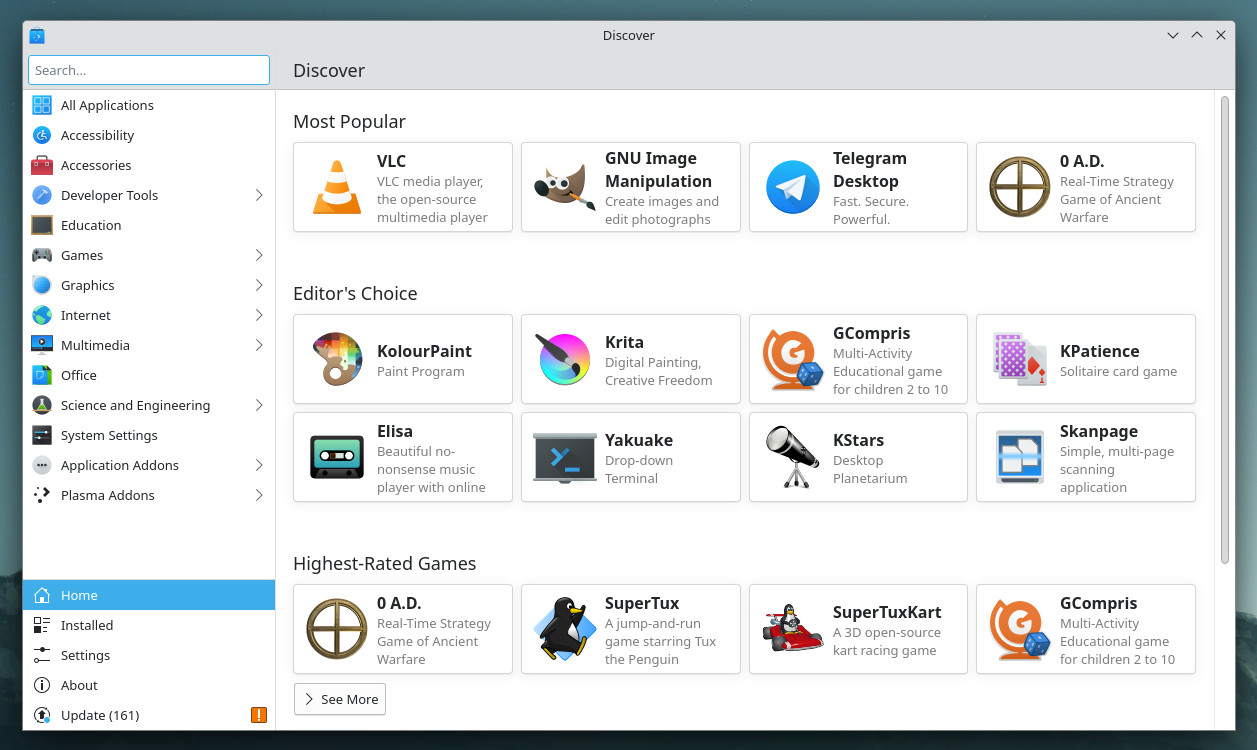Image resolution: width=1257 pixels, height=750 pixels.
Task: Open the Installed applications page
Action: [149, 625]
